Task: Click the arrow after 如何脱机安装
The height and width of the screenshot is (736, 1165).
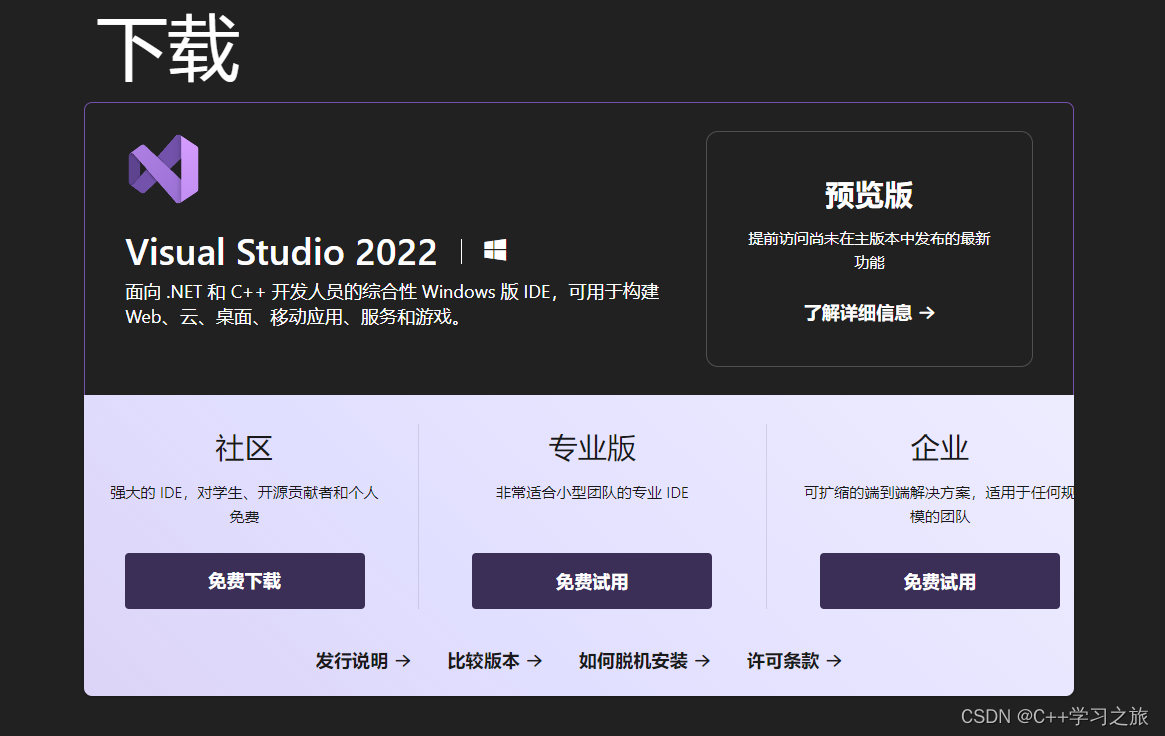Action: click(x=703, y=660)
